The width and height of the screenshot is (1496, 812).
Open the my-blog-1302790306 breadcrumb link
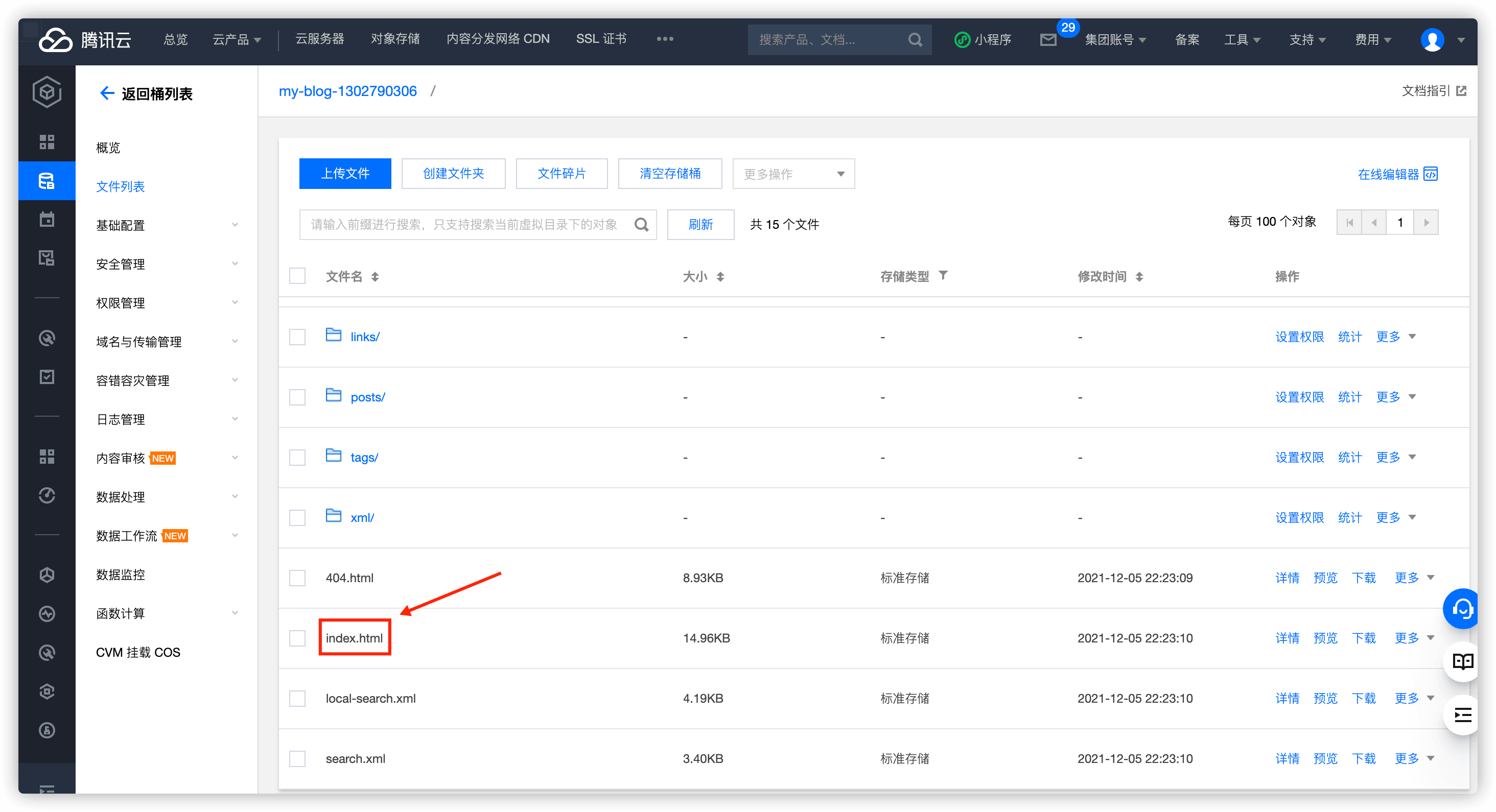point(348,91)
